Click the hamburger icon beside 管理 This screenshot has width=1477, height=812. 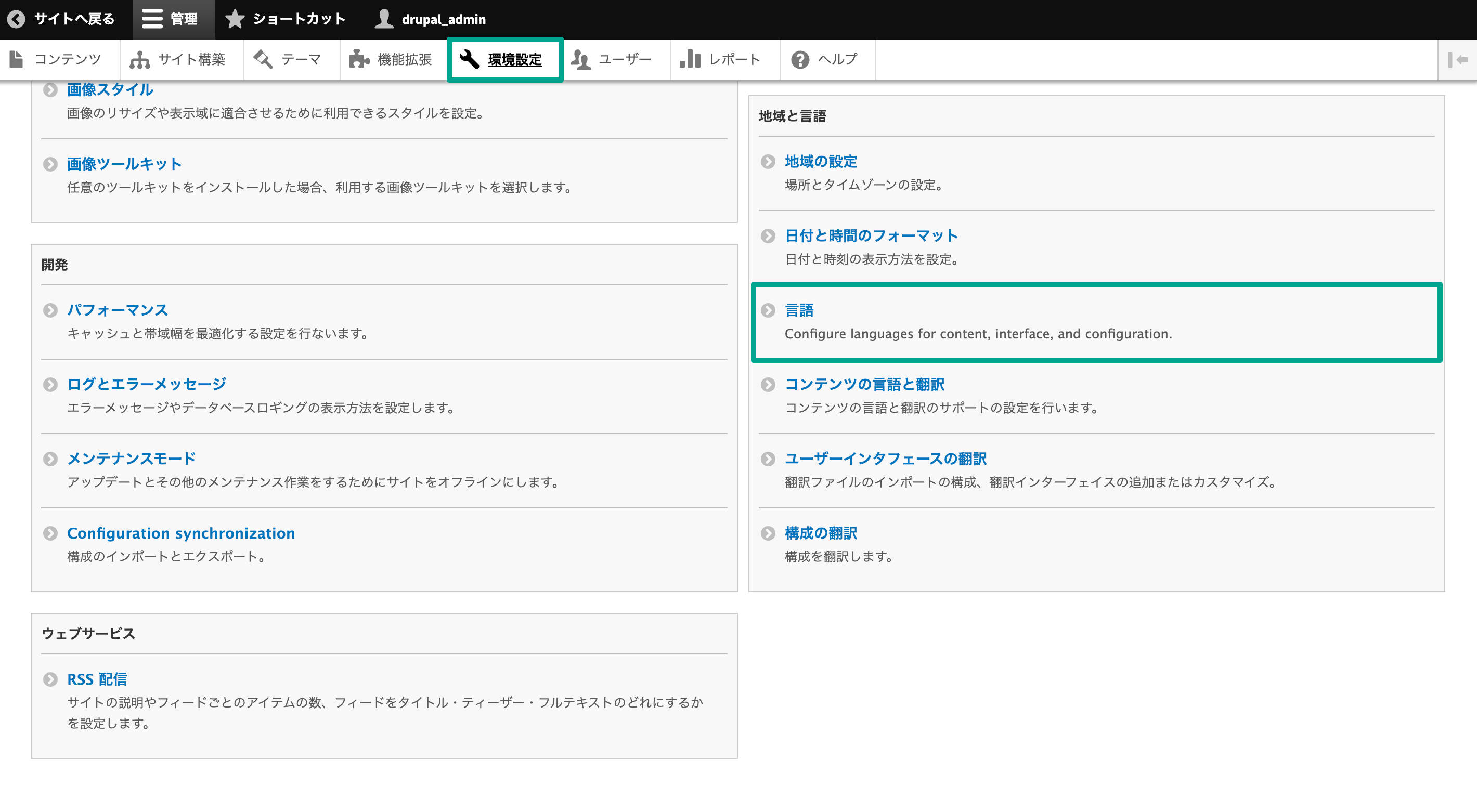[152, 19]
